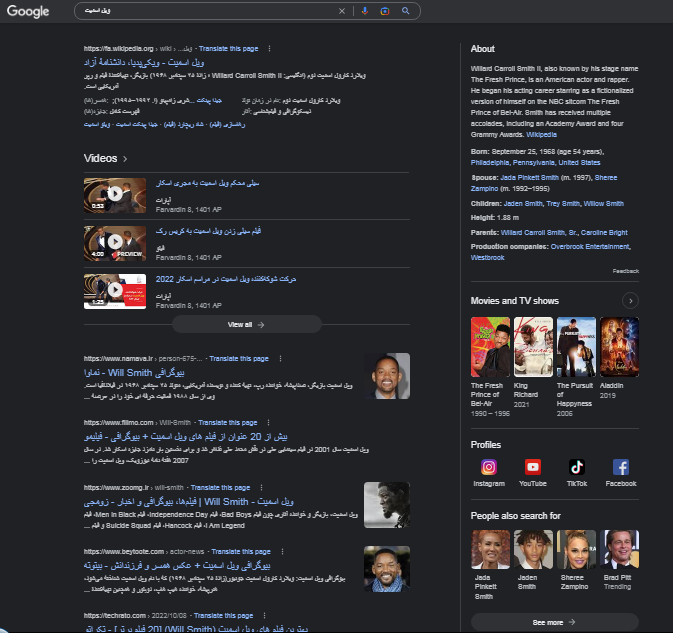The height and width of the screenshot is (633, 673).
Task: Select Sheree Zampino photo
Action: coord(576,549)
